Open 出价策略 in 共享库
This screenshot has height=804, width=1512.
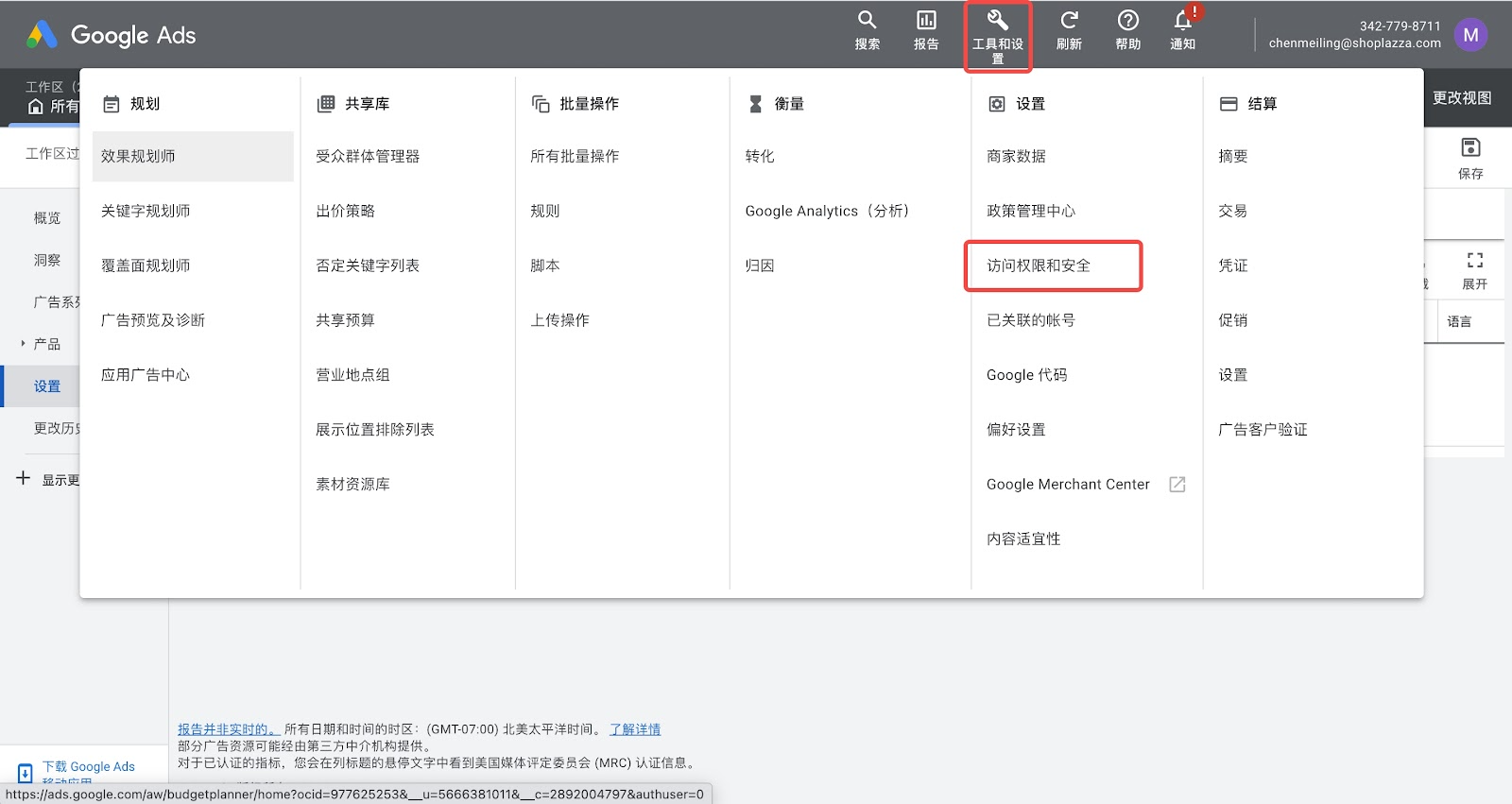tap(345, 211)
